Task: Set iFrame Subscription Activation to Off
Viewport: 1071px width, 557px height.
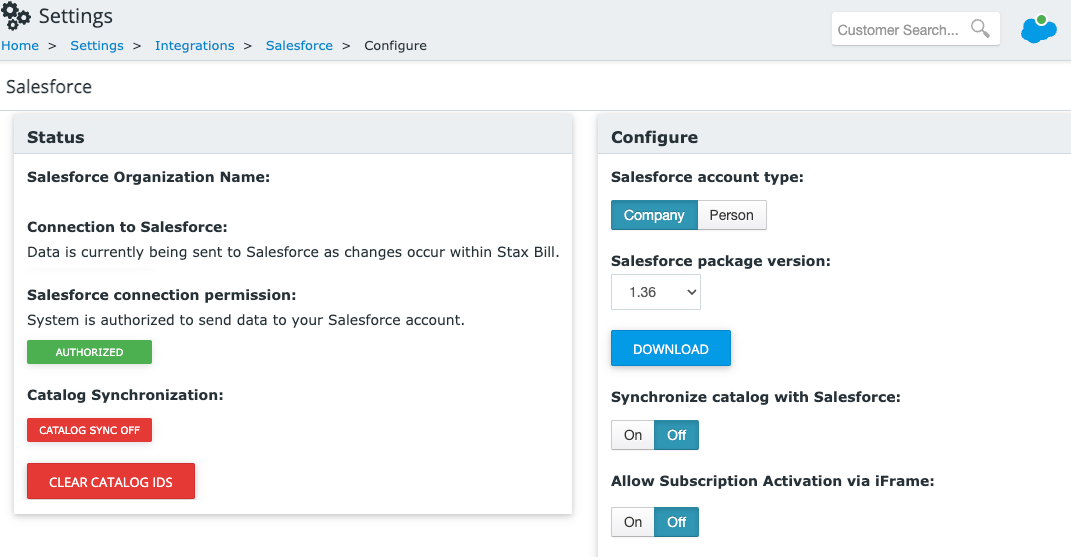Action: (x=676, y=522)
